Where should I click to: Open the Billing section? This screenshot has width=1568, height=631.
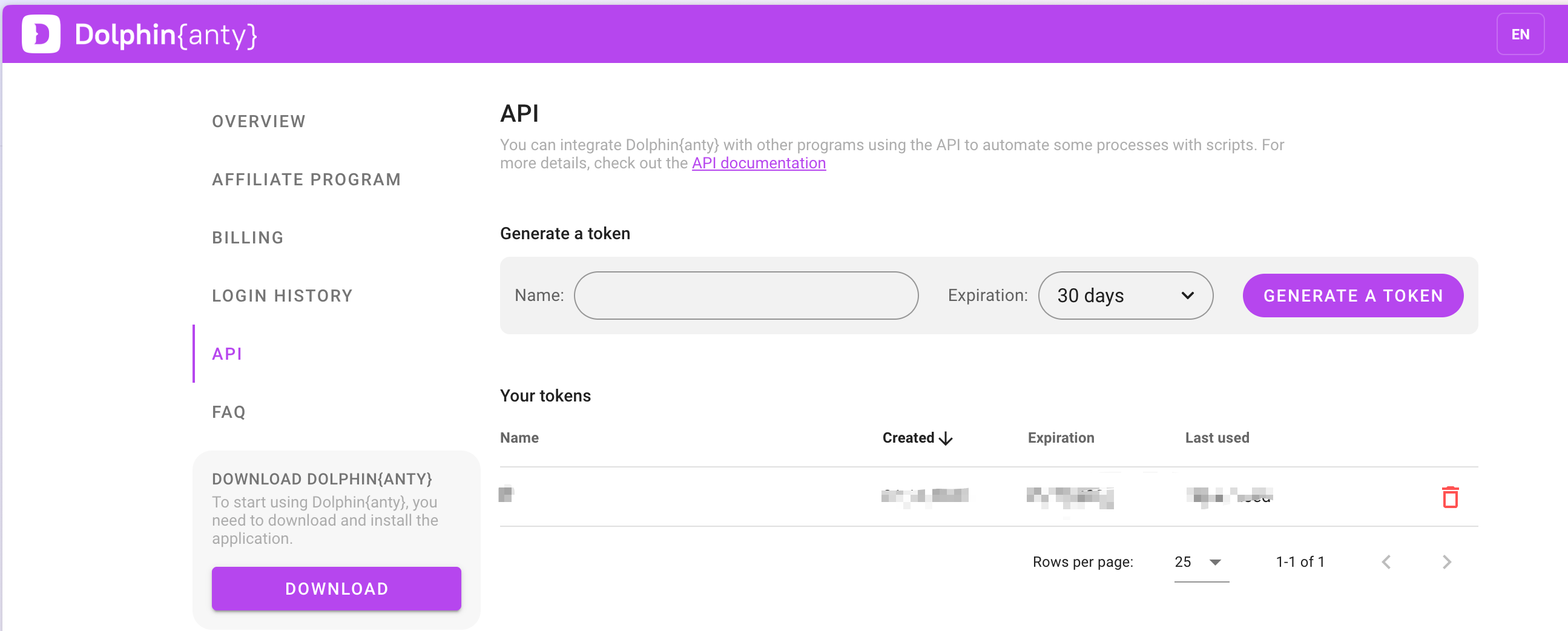(x=248, y=237)
